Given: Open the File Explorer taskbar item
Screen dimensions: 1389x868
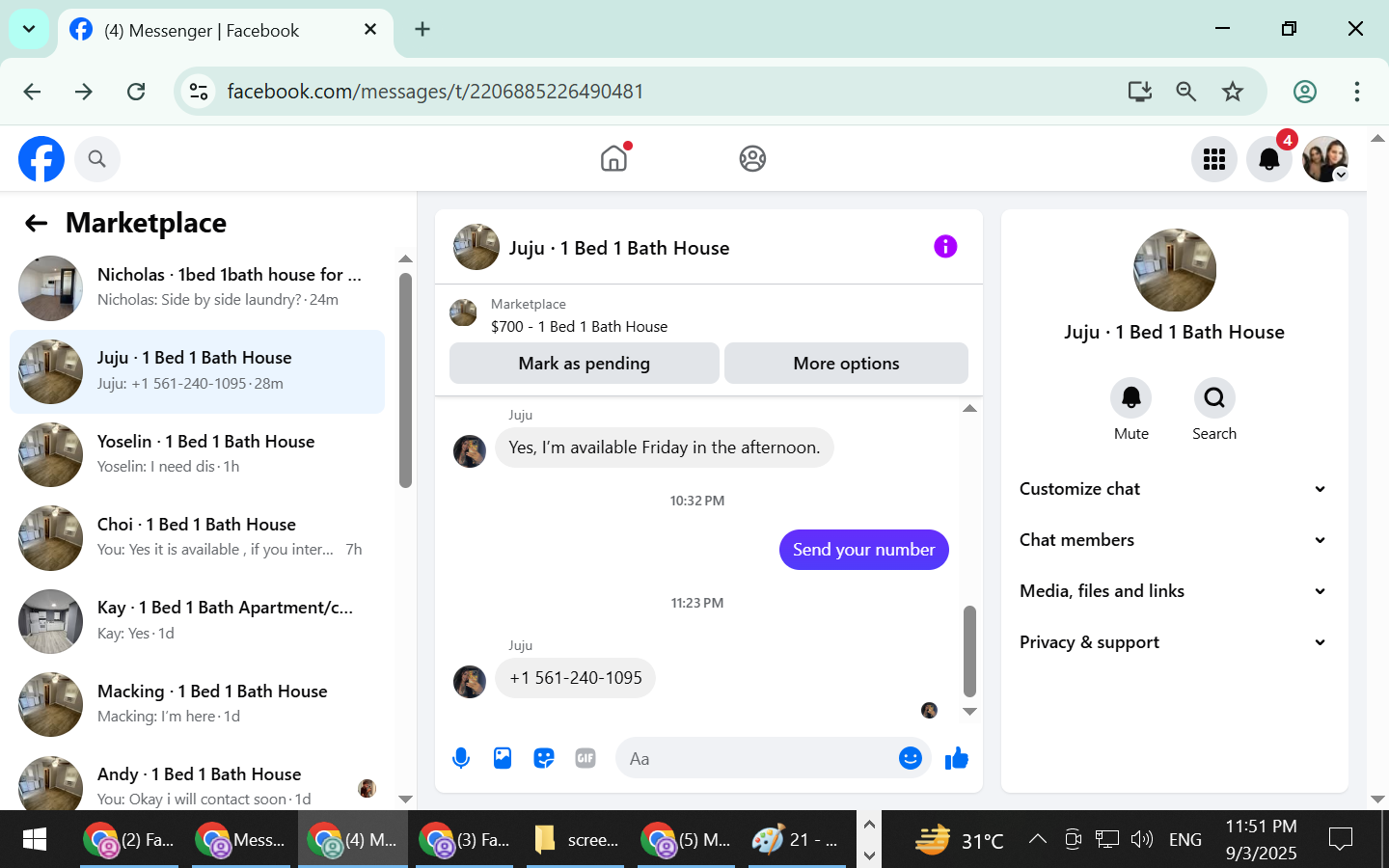Looking at the screenshot, I should (577, 840).
